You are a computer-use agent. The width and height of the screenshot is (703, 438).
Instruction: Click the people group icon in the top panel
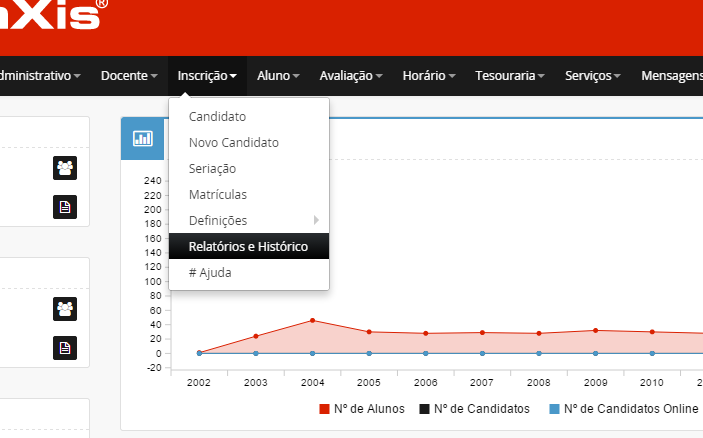click(65, 168)
